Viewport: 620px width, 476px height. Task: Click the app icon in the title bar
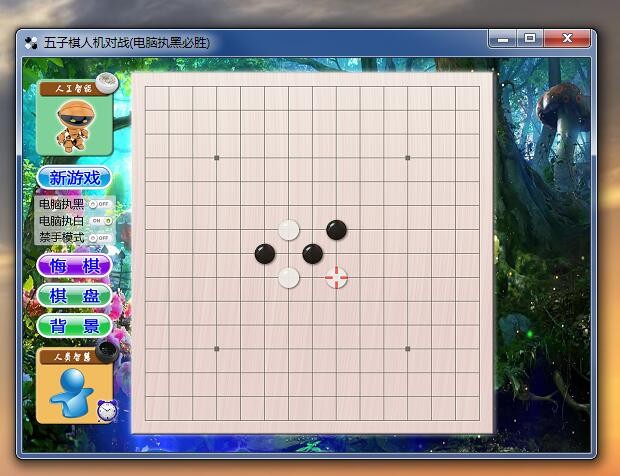coord(31,43)
